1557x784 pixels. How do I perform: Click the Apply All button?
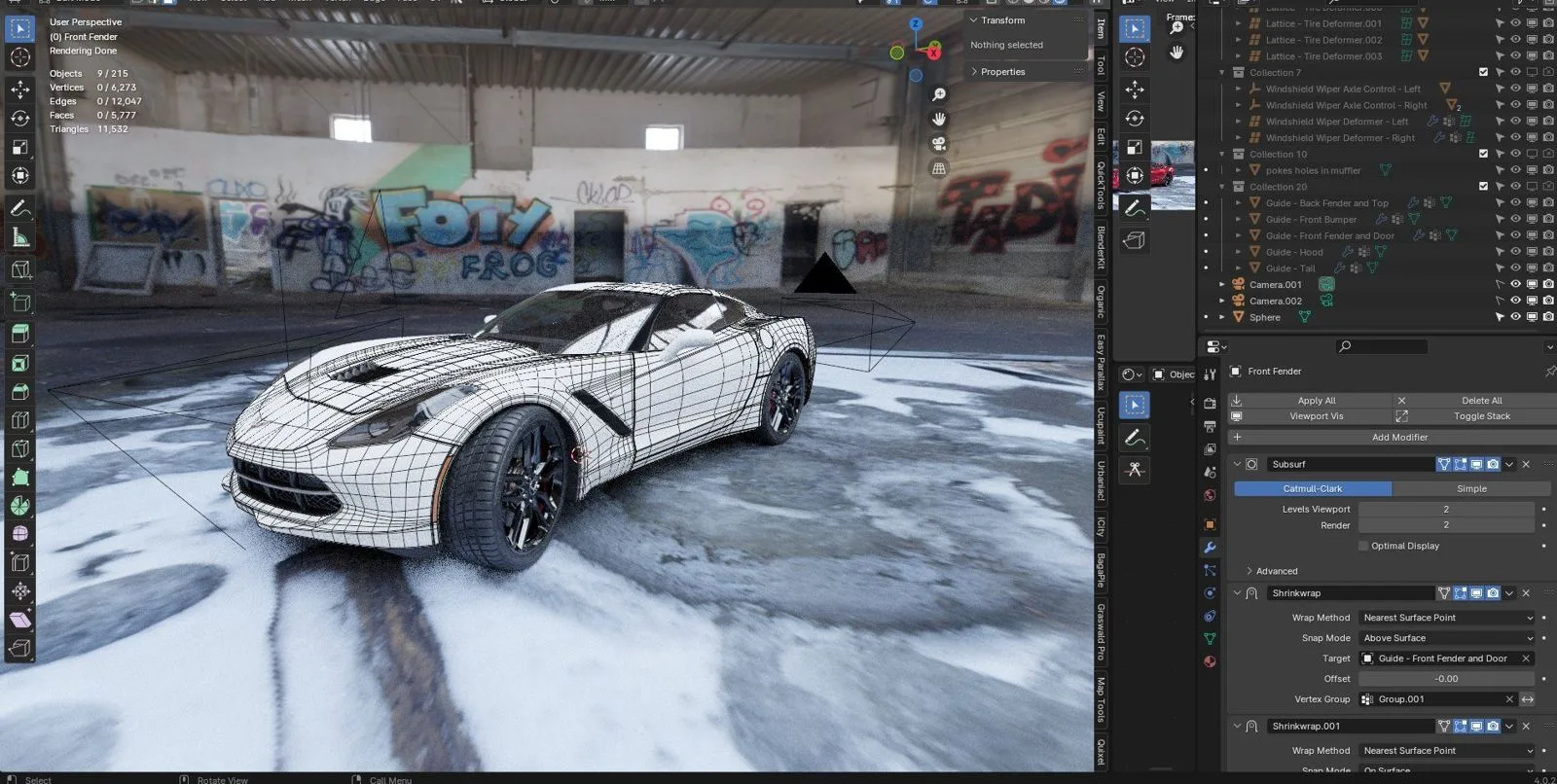1310,400
